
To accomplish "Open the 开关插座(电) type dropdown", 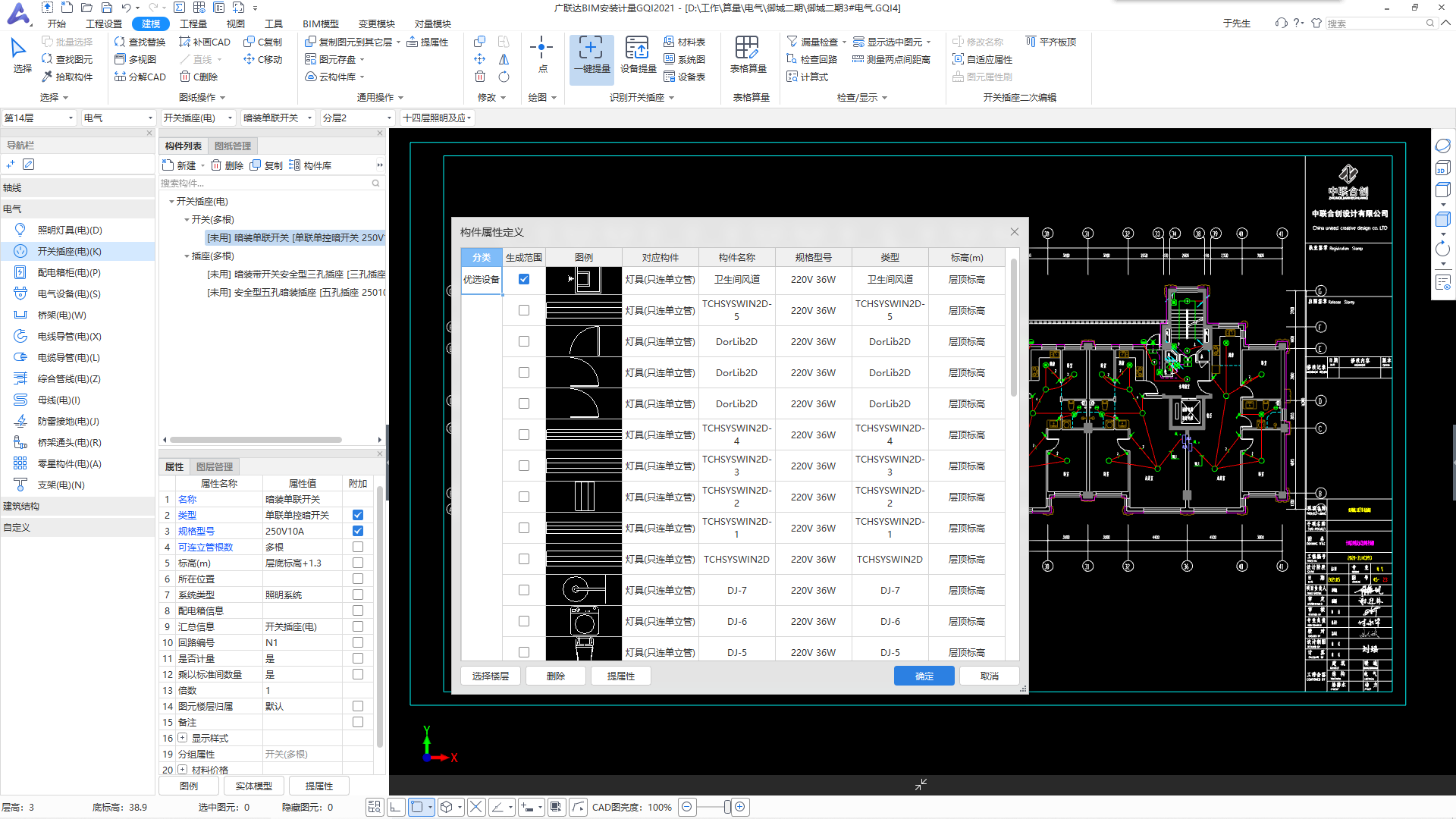I will pos(198,118).
